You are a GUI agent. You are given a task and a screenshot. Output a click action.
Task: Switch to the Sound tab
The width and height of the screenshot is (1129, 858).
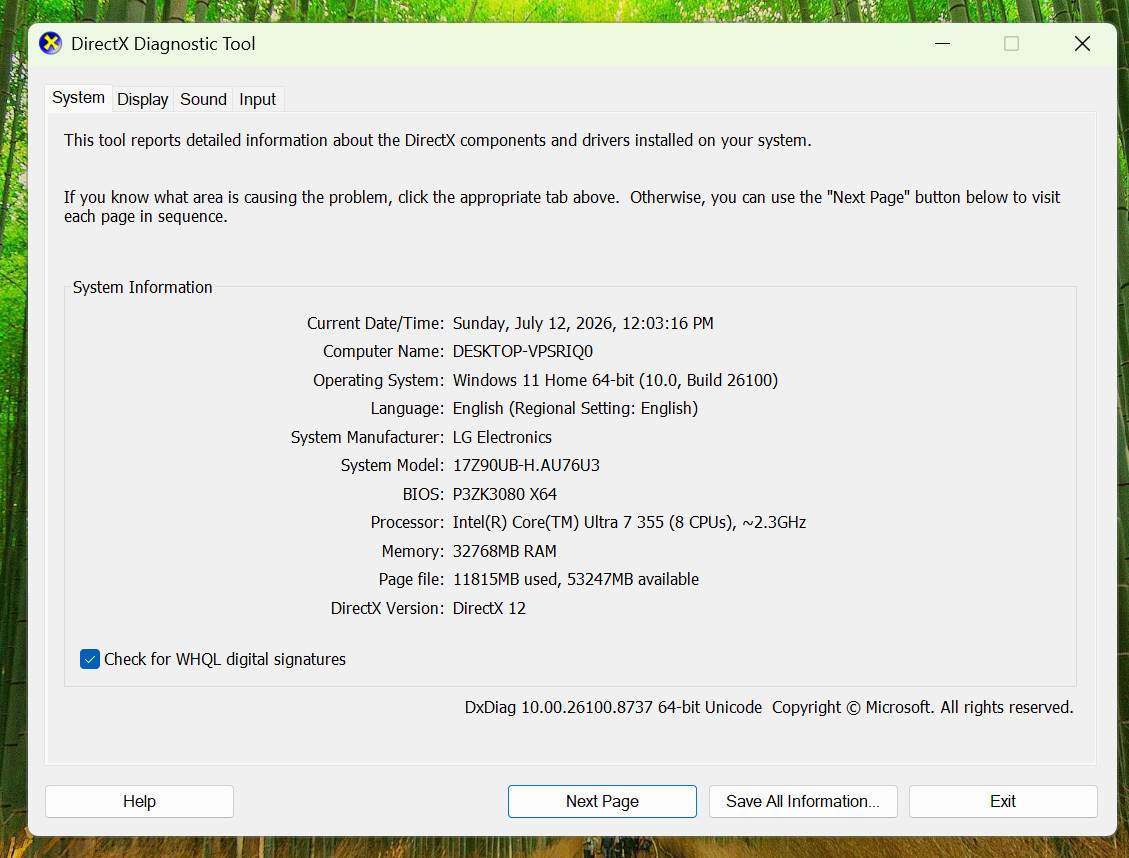pos(203,99)
